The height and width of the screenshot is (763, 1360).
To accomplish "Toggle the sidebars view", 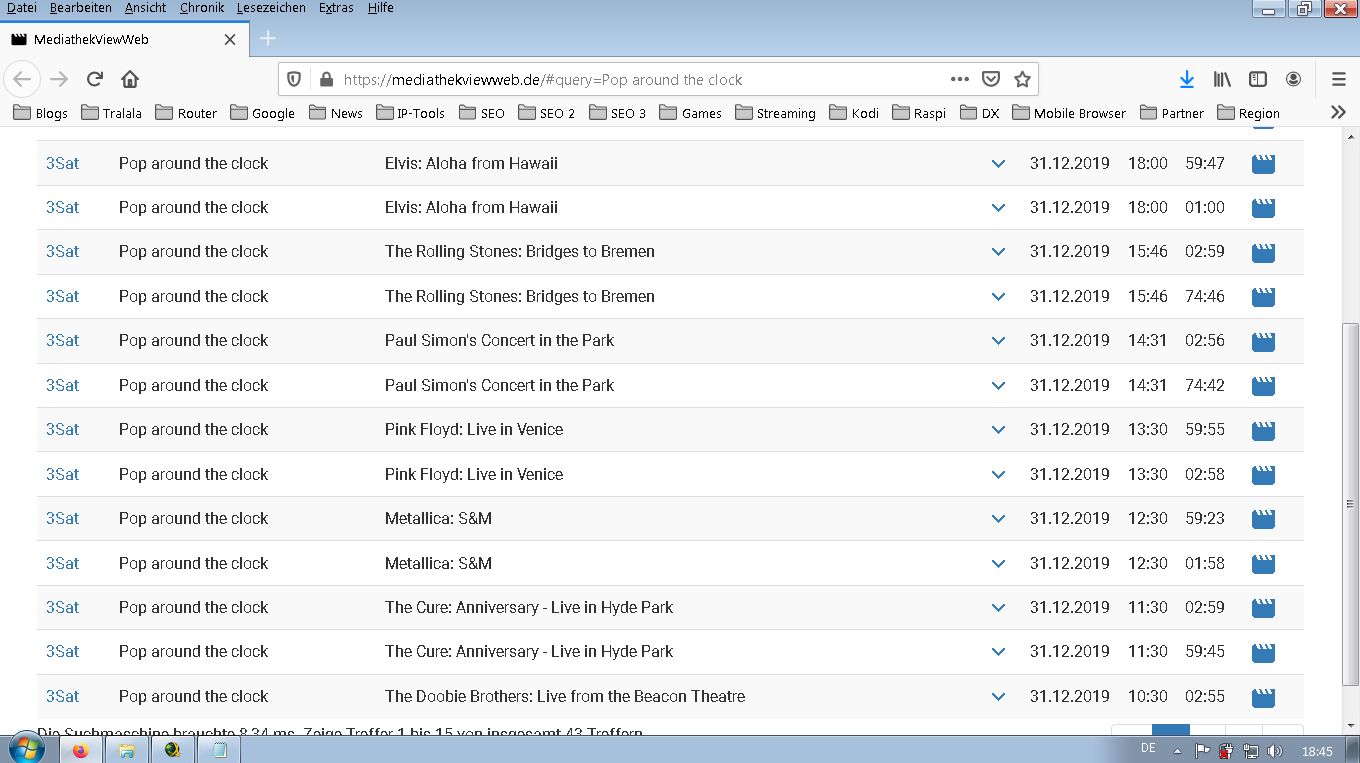I will (x=1258, y=79).
